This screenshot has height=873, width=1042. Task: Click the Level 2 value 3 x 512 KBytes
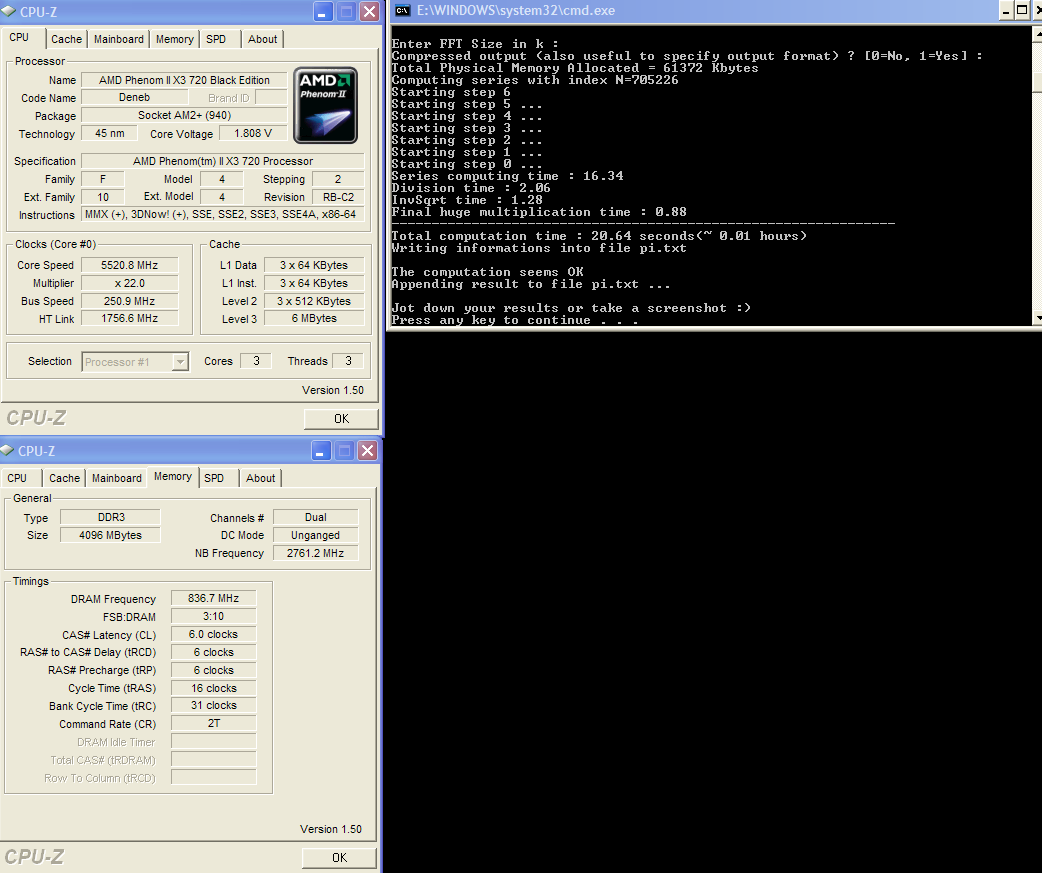click(x=314, y=301)
